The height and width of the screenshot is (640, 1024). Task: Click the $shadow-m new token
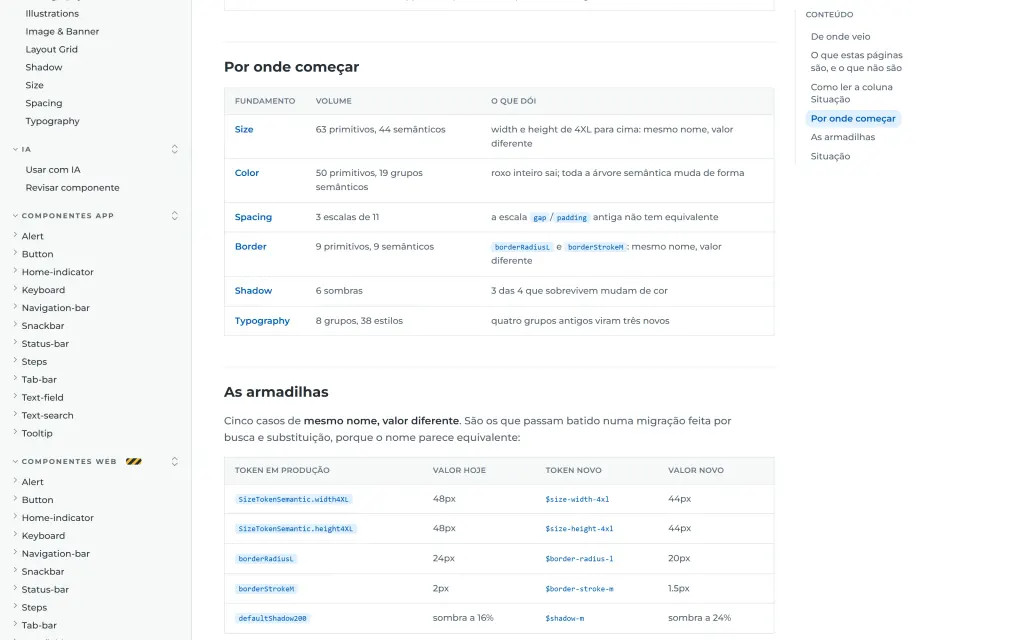[565, 618]
